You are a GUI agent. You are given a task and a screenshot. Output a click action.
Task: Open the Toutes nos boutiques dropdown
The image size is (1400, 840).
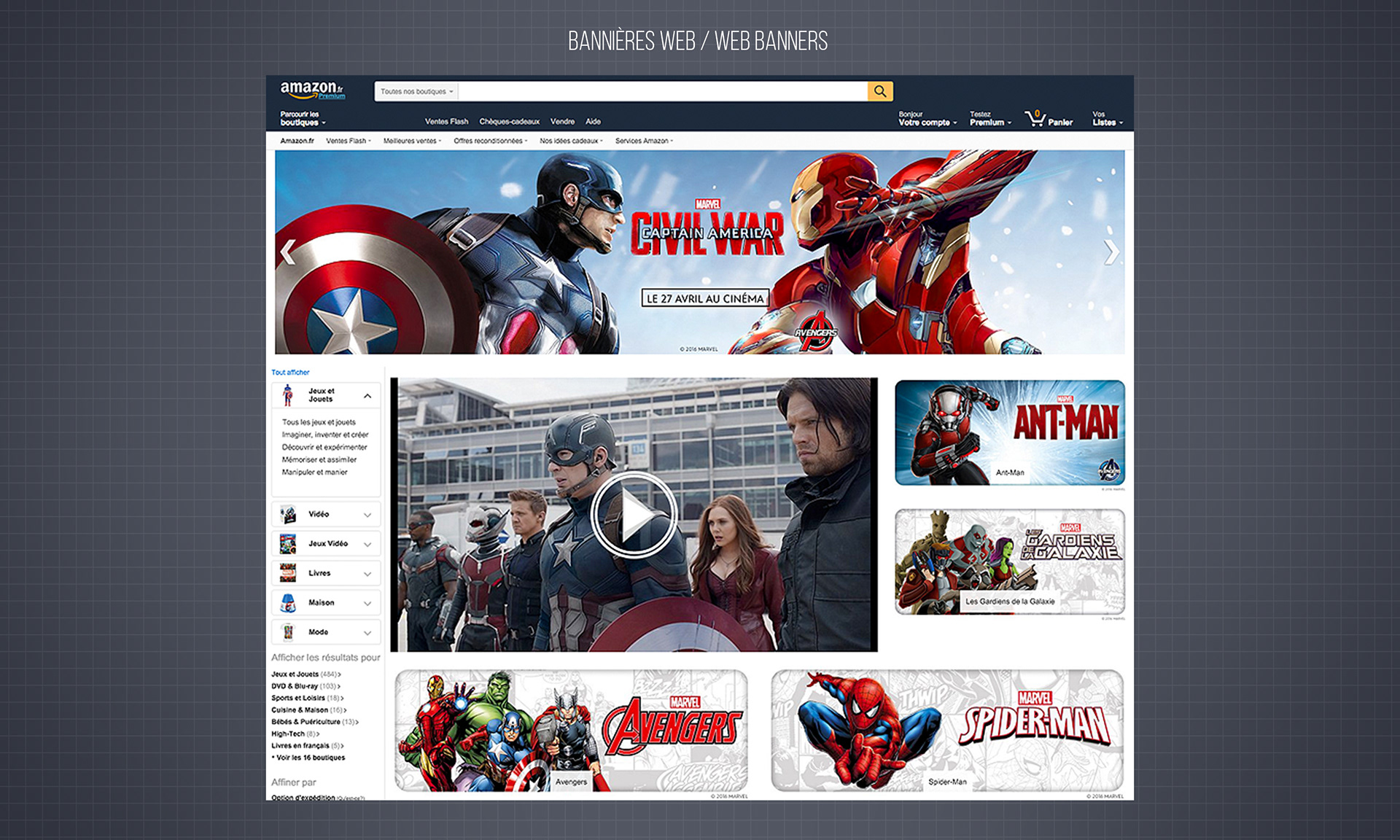click(416, 91)
